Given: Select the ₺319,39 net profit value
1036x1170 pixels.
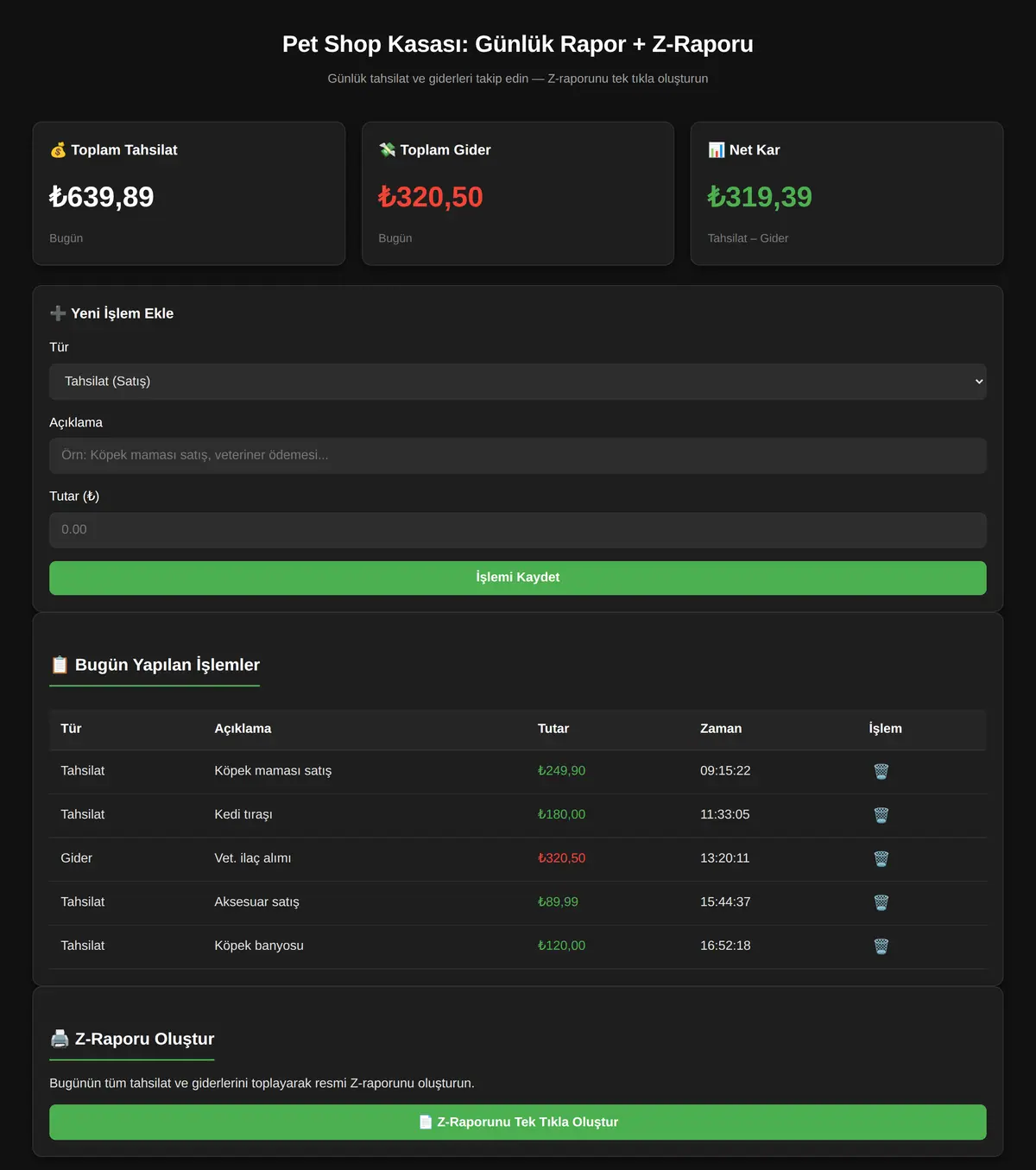Looking at the screenshot, I should pyautogui.click(x=760, y=197).
